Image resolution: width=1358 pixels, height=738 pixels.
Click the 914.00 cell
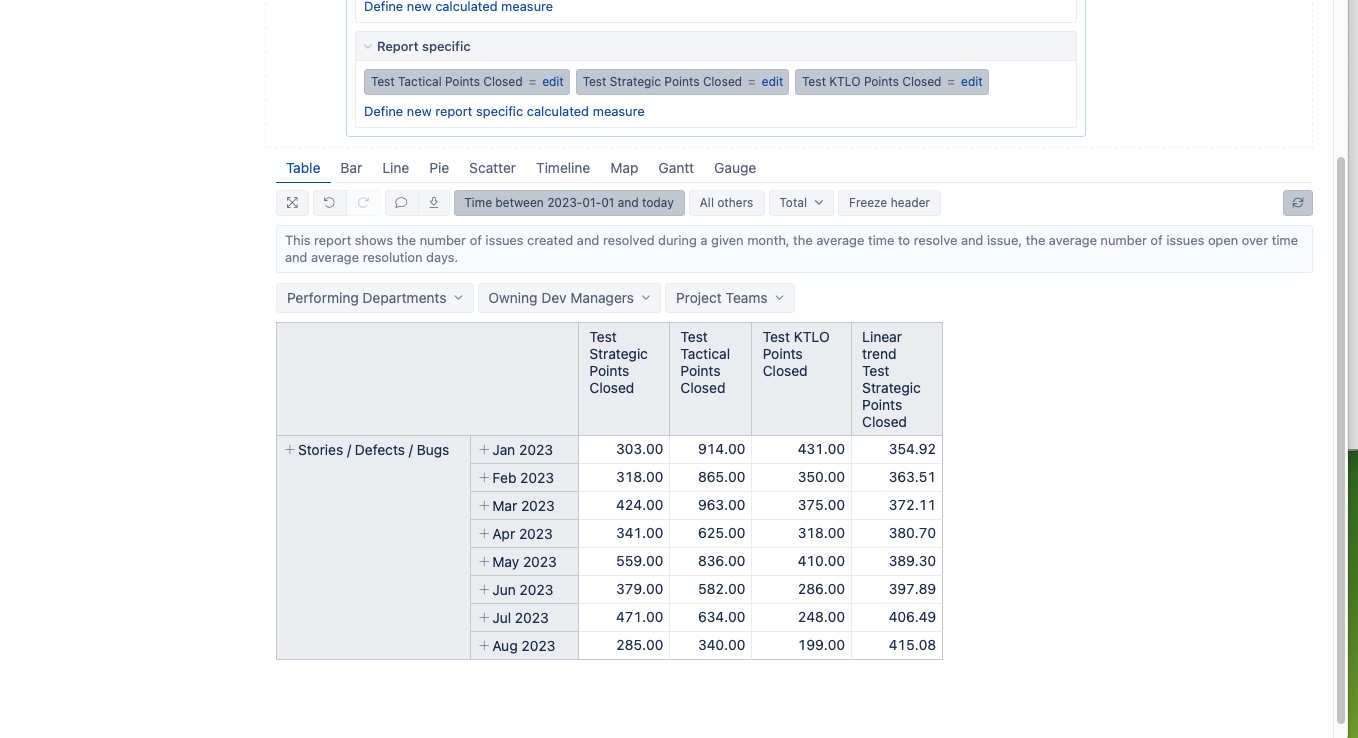coord(711,450)
